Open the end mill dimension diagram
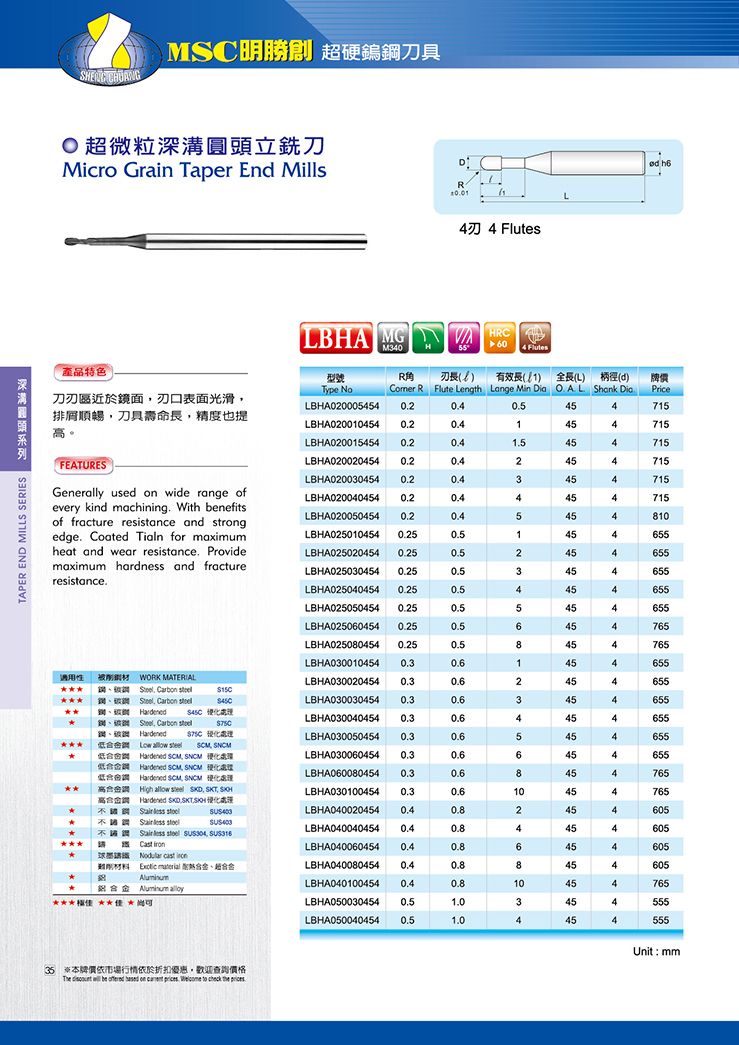 coord(558,177)
